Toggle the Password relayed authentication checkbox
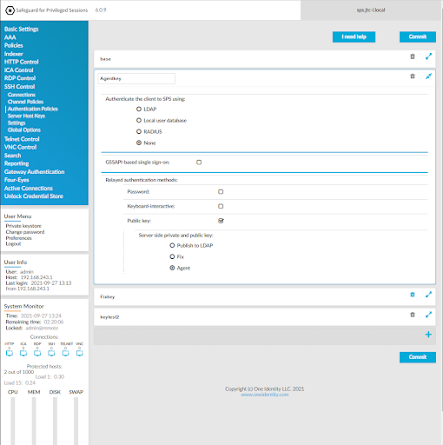Image resolution: width=443 pixels, height=445 pixels. tap(221, 192)
